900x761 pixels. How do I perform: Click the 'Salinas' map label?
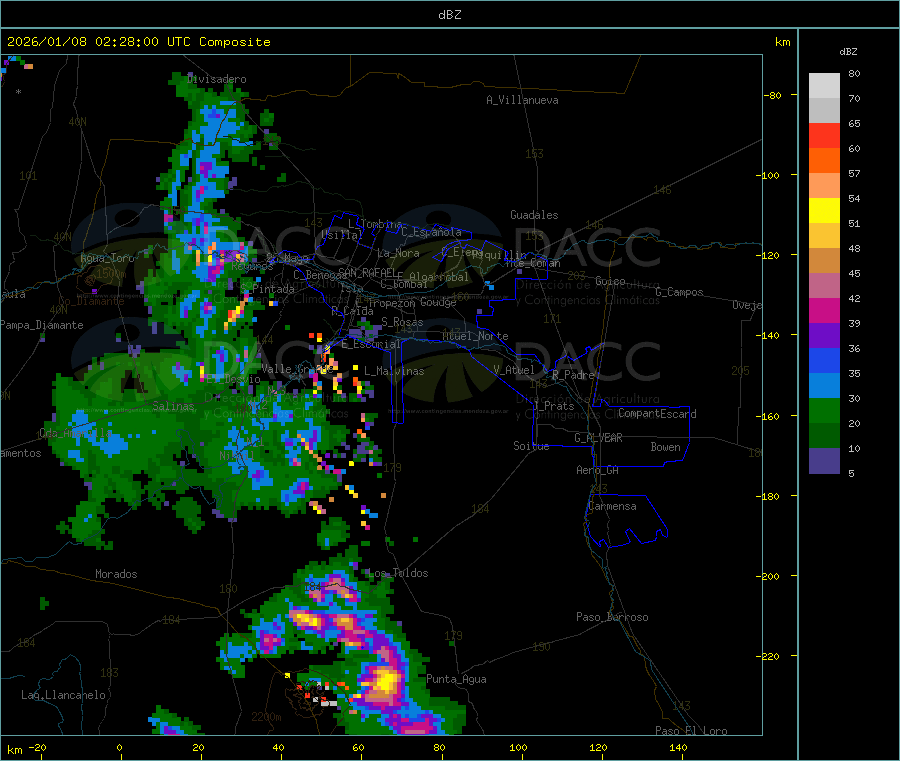point(173,406)
